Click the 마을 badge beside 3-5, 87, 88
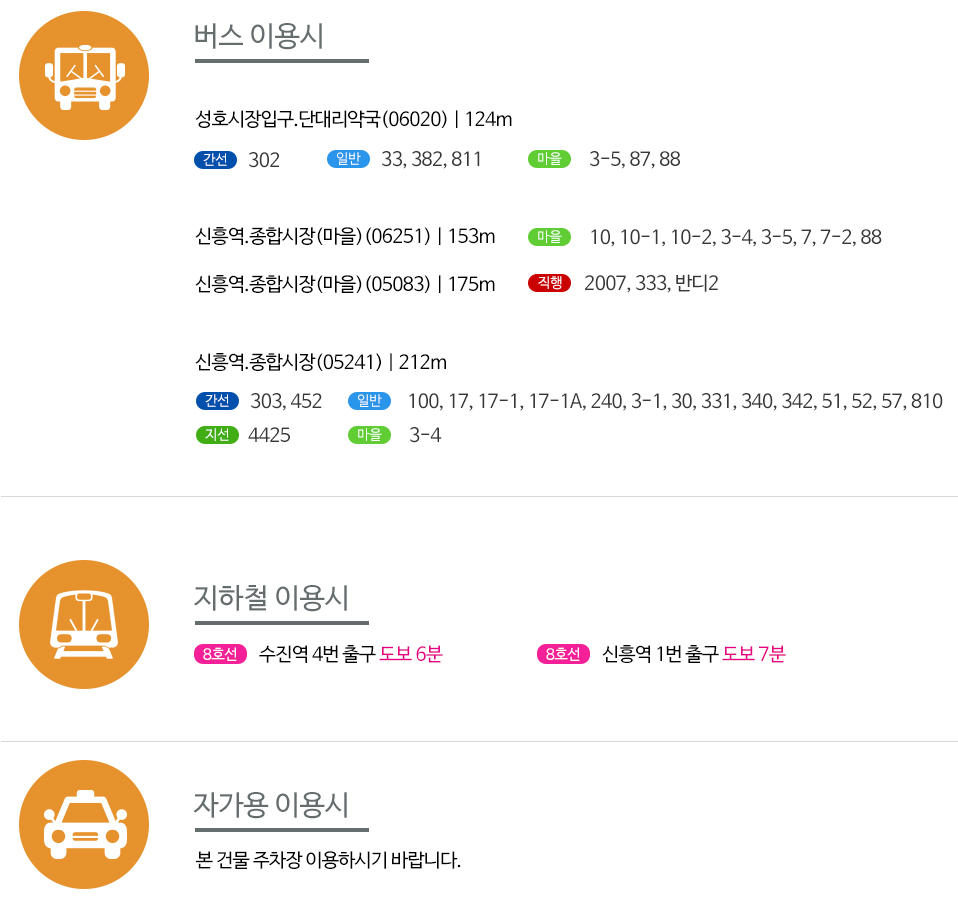The height and width of the screenshot is (900, 958). click(549, 159)
